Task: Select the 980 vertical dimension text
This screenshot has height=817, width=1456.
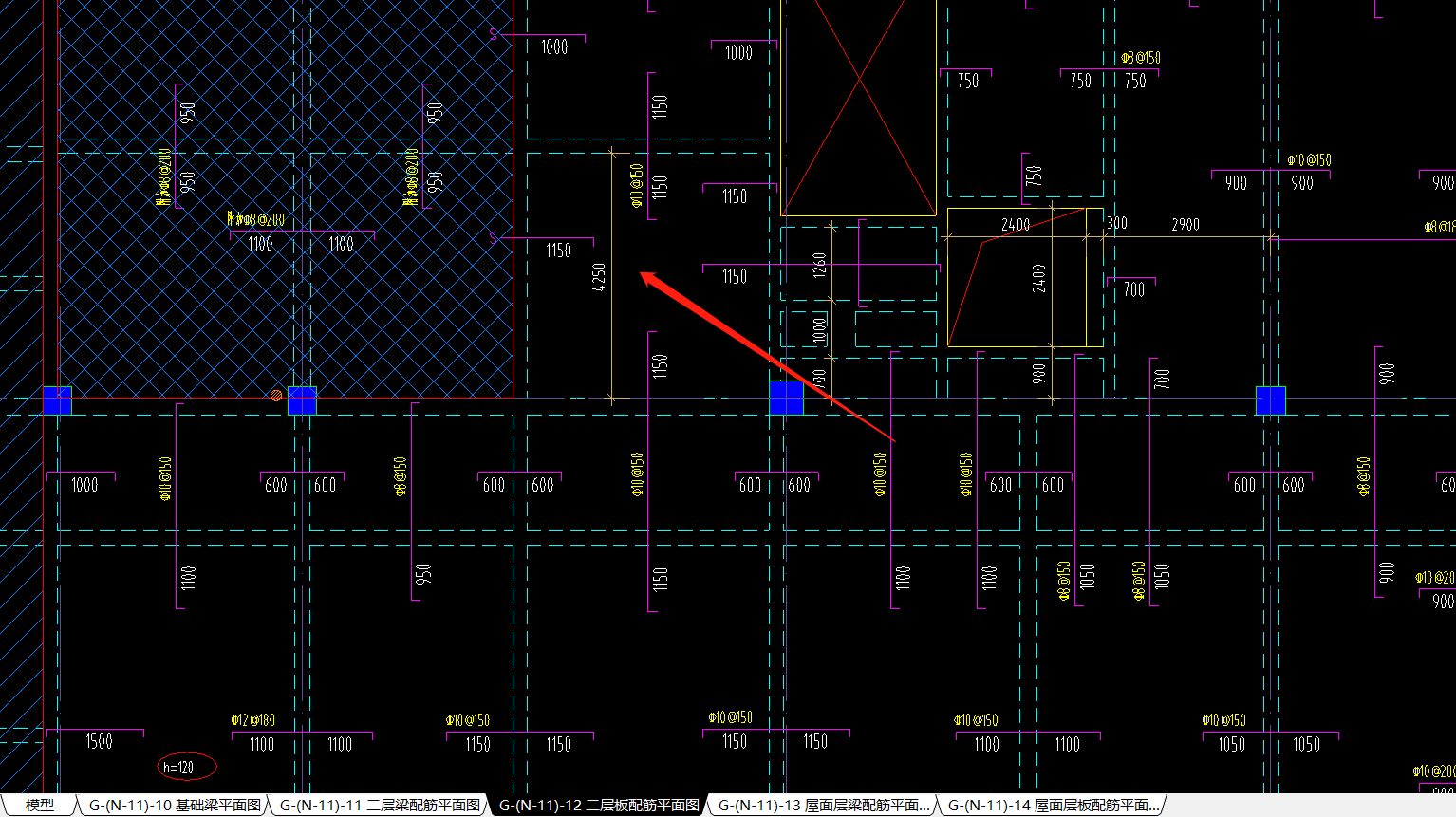Action: tap(1039, 374)
